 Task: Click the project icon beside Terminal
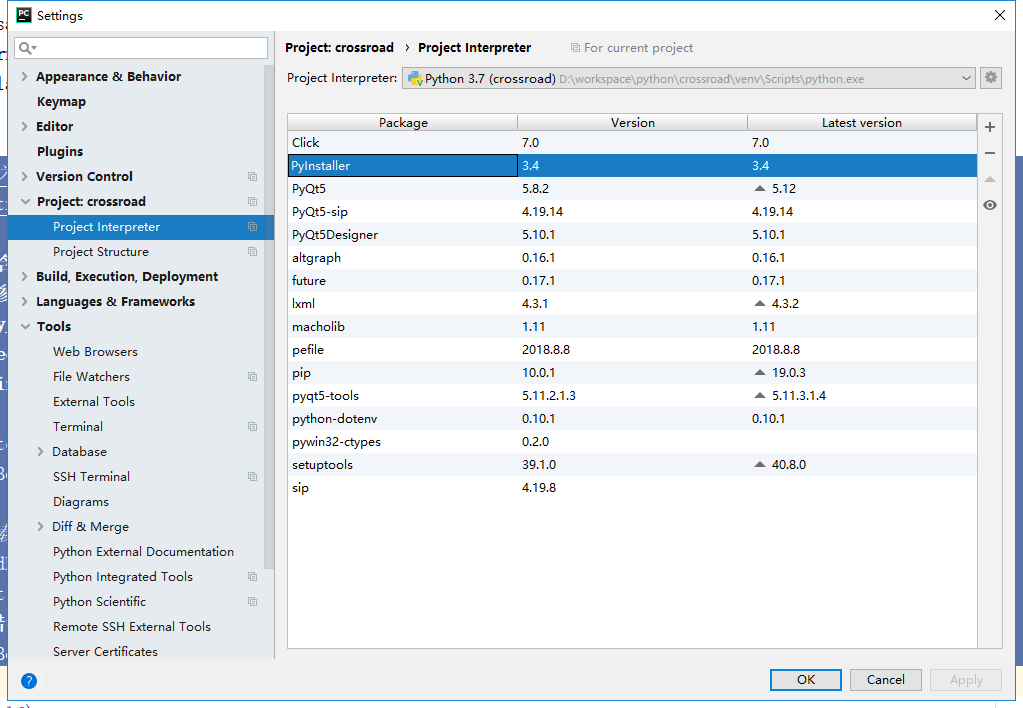click(252, 427)
